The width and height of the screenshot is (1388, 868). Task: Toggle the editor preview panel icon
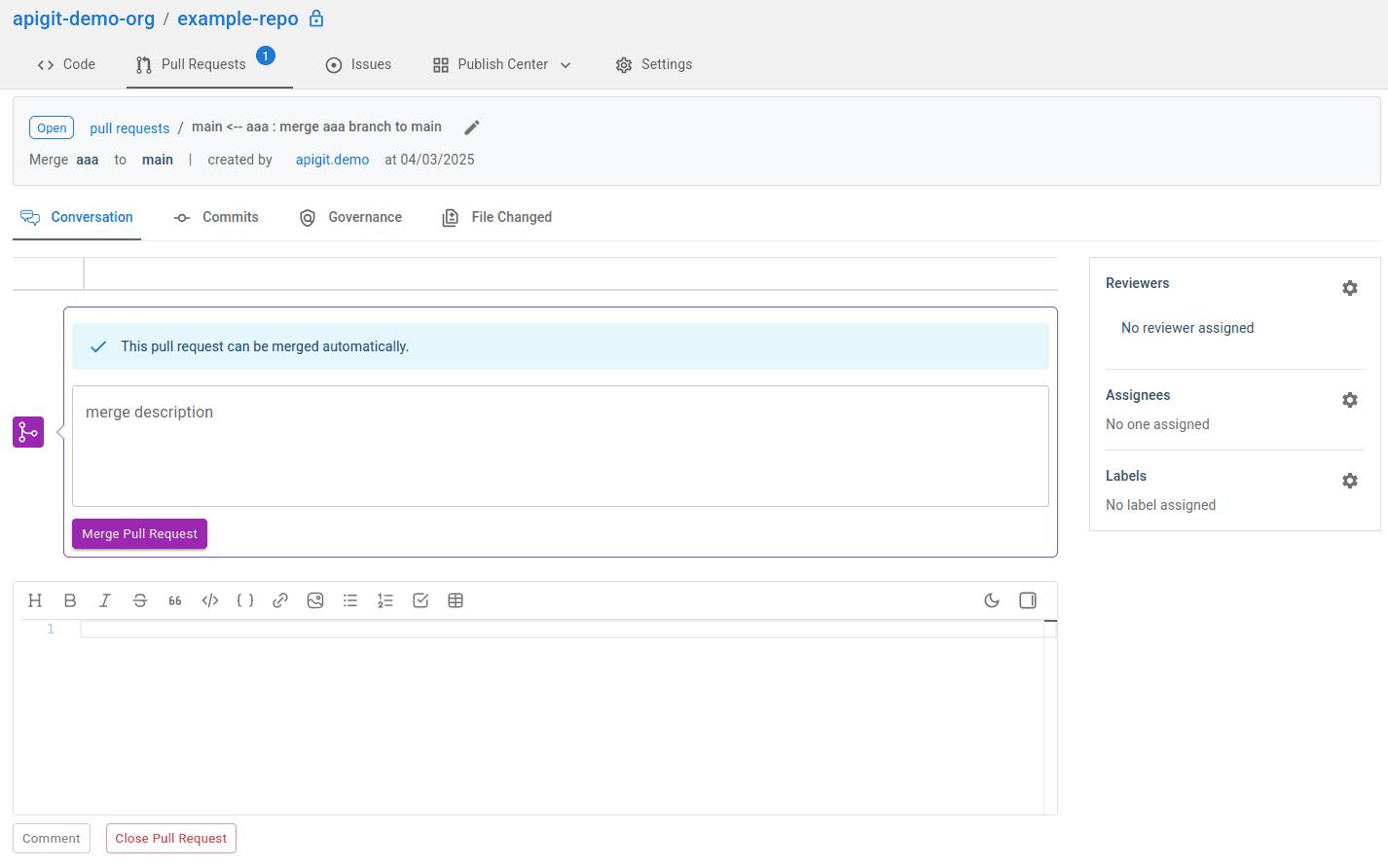1028,600
